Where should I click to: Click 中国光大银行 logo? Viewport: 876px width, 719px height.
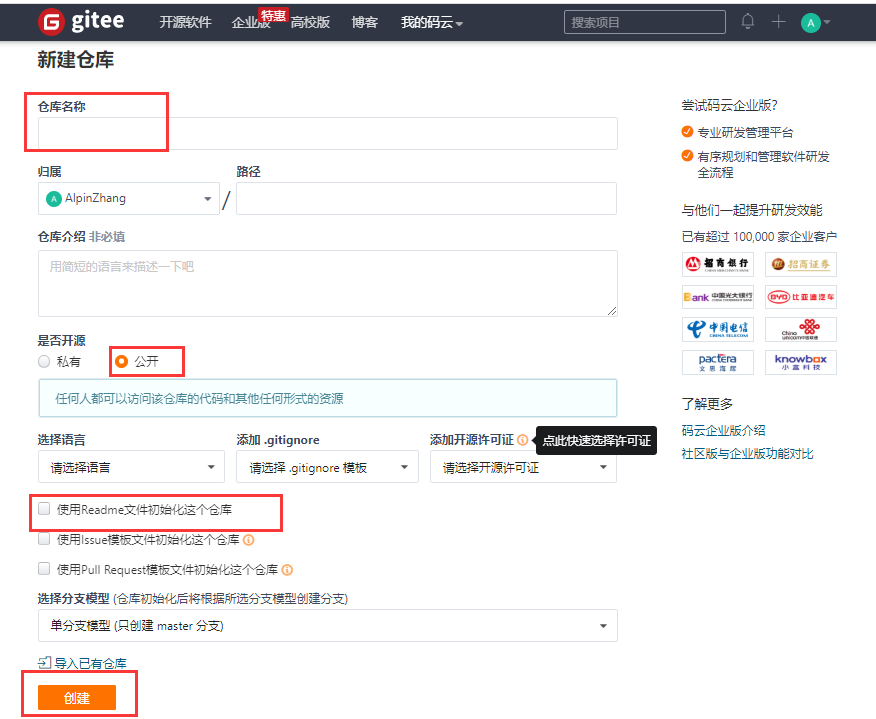click(x=718, y=297)
